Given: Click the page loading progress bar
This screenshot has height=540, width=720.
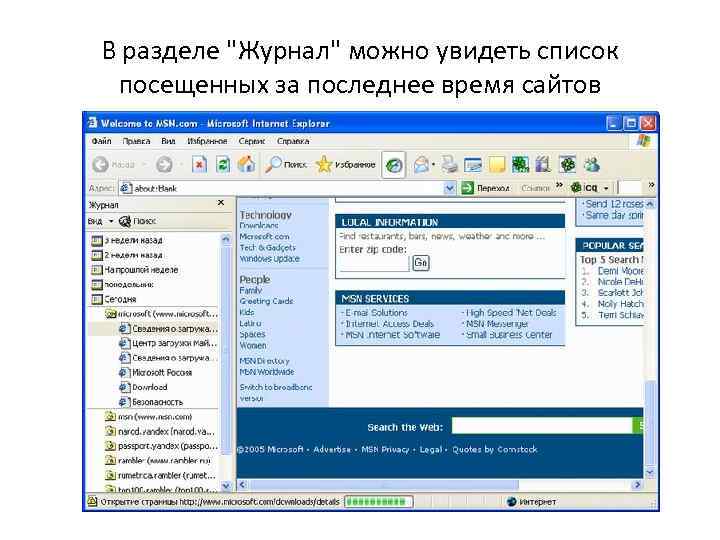Looking at the screenshot, I should tap(378, 501).
